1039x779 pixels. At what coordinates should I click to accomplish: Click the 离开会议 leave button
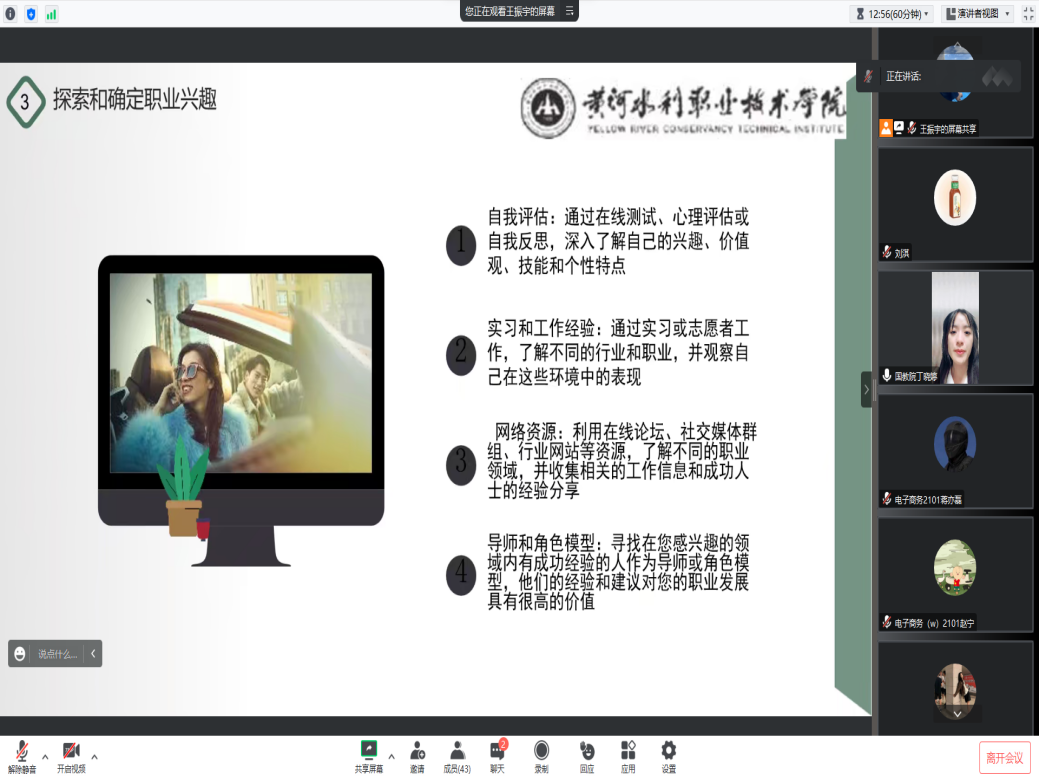[1004, 758]
